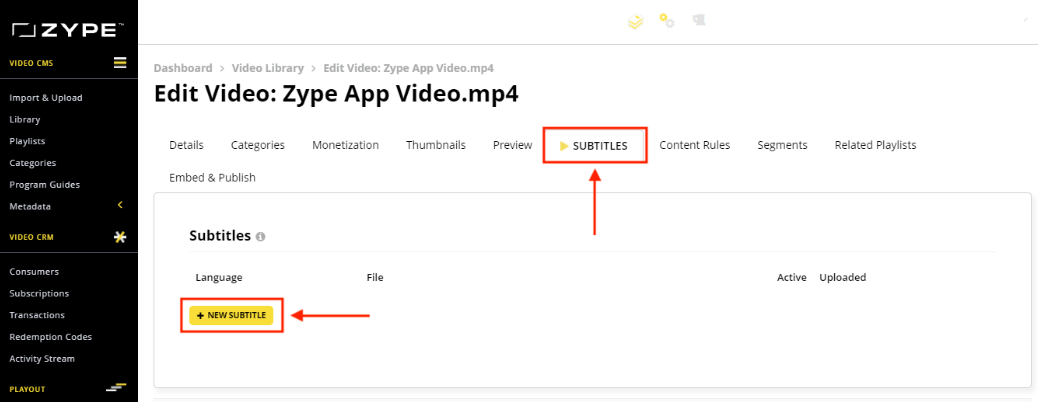Click Dashboard in the breadcrumb
Viewport: 1038px width, 402px height.
[183, 68]
